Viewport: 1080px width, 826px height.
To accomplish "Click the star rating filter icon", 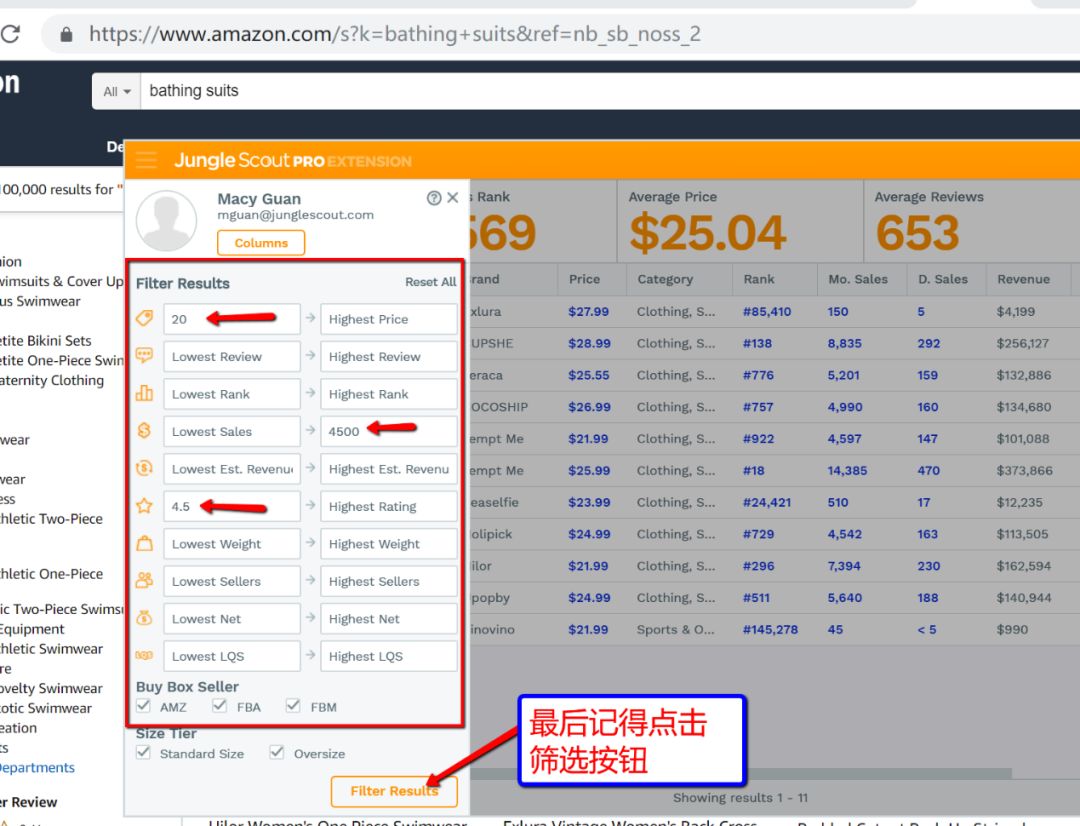I will pos(144,506).
